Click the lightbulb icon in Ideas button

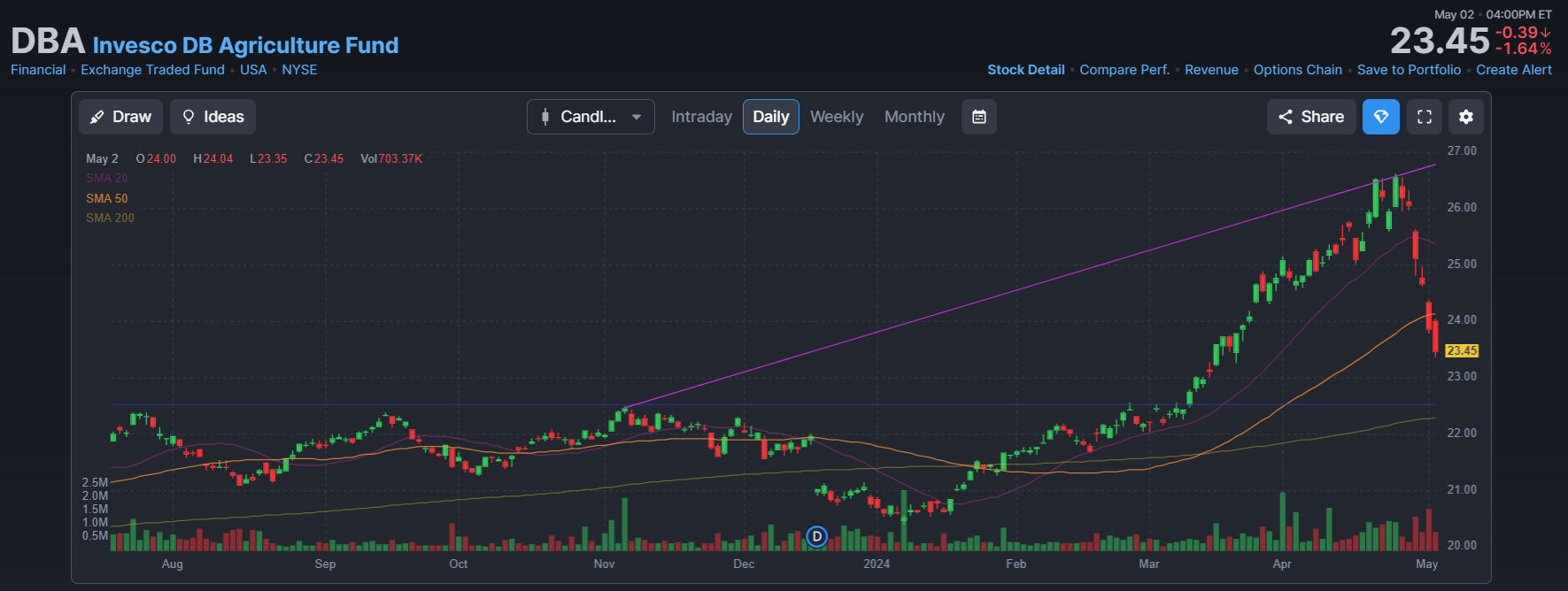click(189, 117)
